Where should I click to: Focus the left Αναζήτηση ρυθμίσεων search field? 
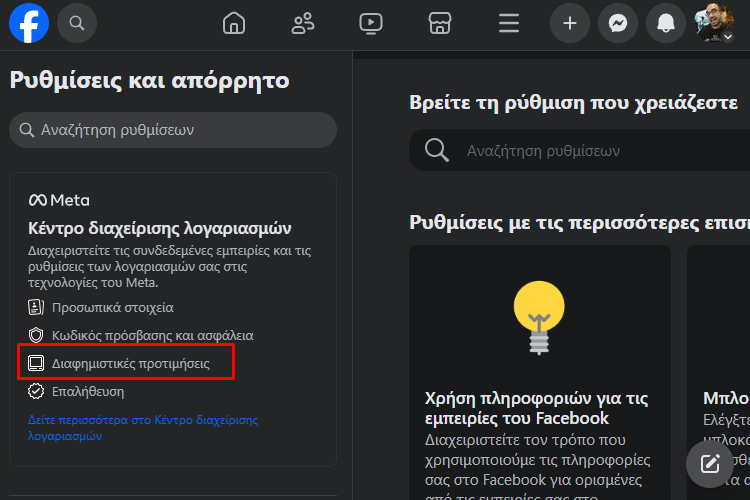coord(173,130)
